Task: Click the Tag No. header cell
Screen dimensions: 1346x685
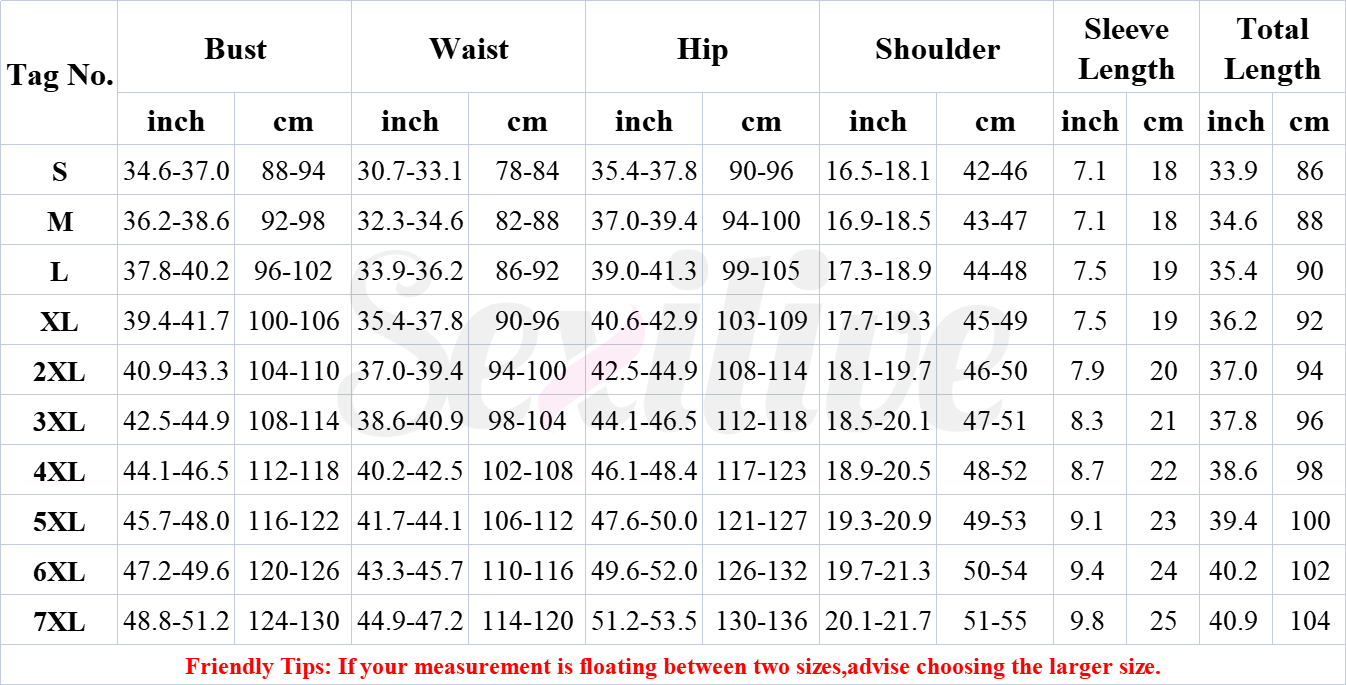Action: tap(60, 75)
